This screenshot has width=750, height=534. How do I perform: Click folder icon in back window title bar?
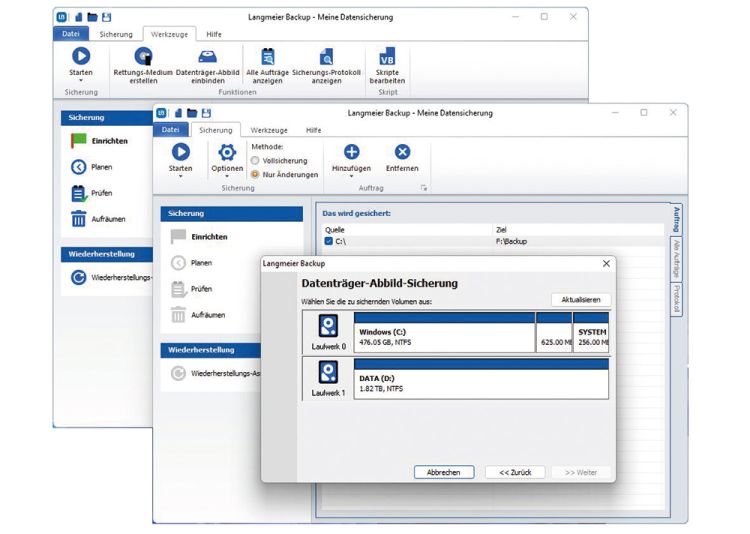click(x=92, y=17)
